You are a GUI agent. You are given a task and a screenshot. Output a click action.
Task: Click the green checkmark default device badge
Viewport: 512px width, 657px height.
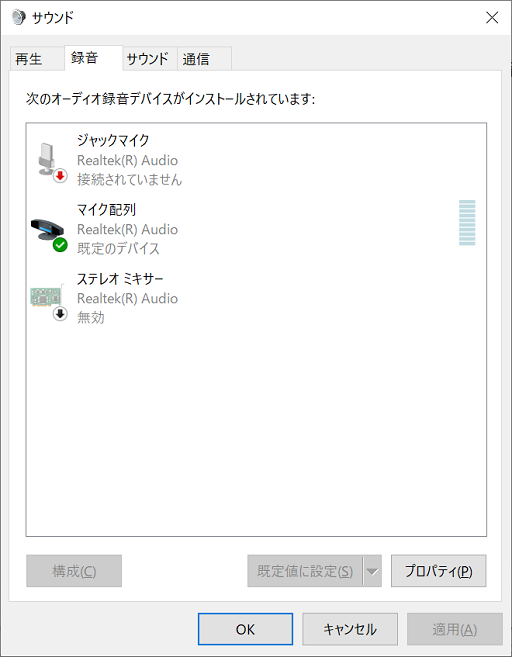[60, 245]
